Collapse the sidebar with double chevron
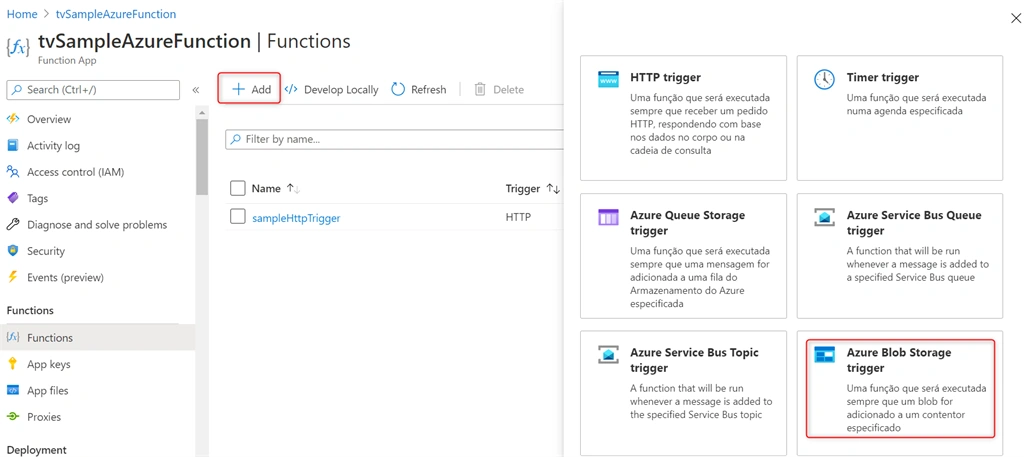 tap(195, 90)
